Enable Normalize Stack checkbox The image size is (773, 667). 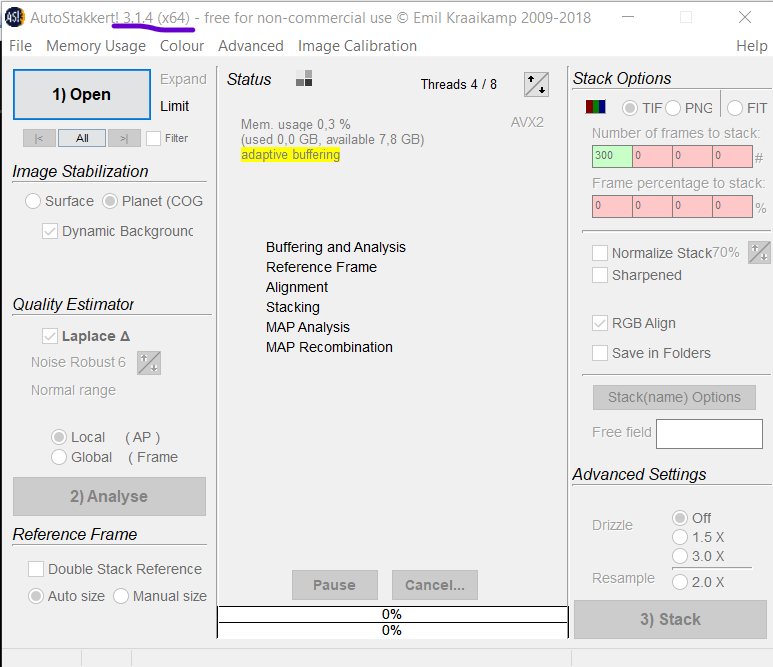point(599,253)
